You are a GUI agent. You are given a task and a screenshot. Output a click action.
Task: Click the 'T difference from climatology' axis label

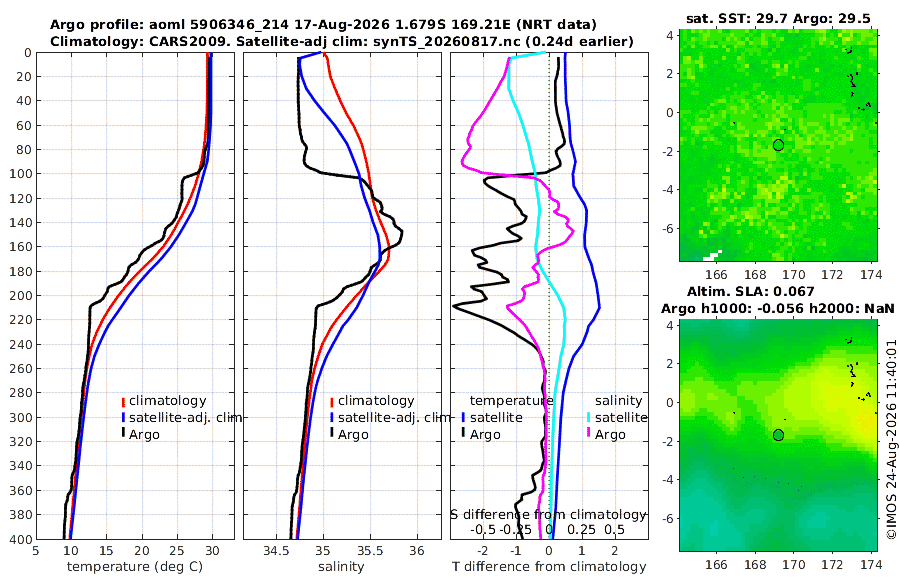549,567
